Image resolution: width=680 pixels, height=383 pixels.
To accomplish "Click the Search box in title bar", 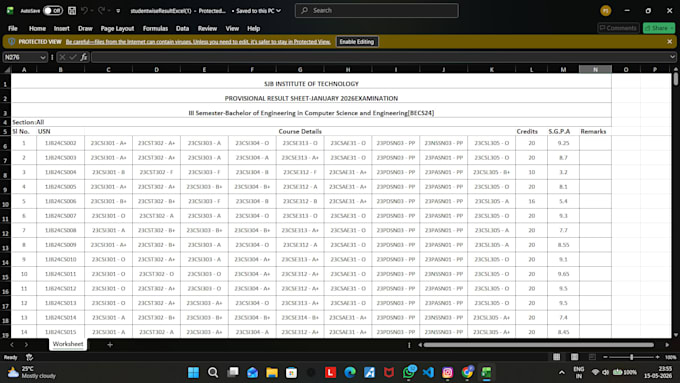I will coord(376,10).
